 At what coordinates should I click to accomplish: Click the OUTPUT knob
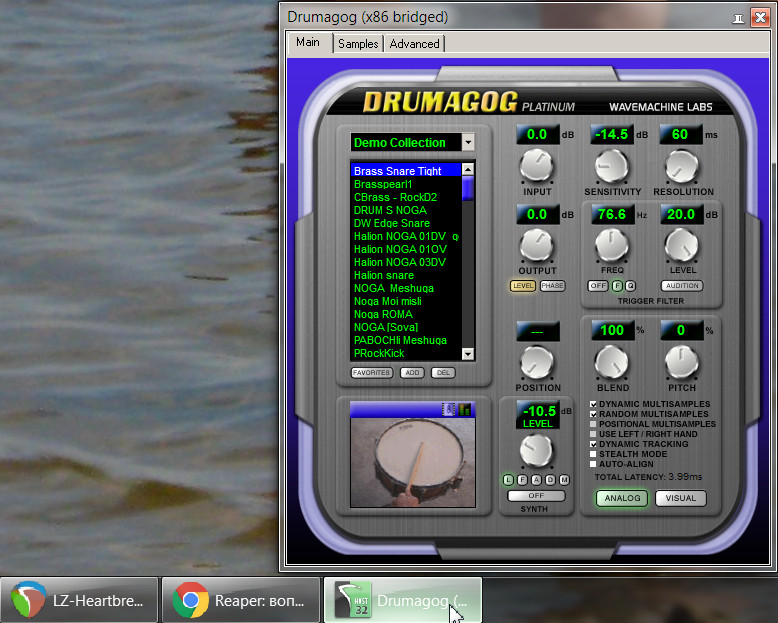536,245
